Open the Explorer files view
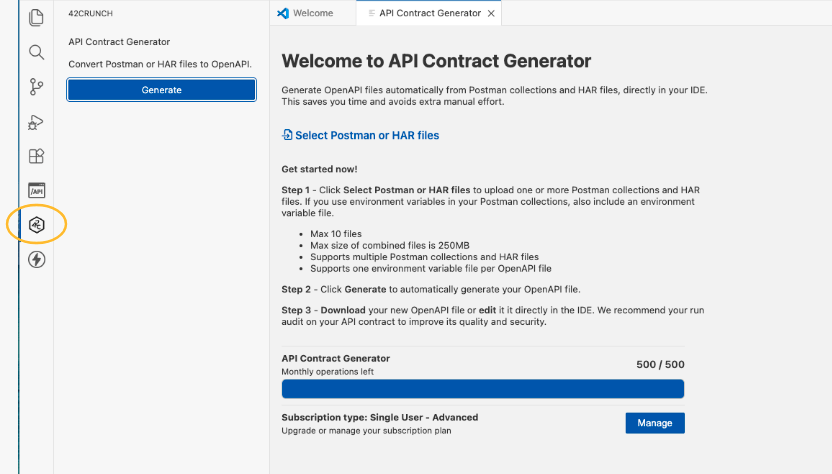 (36, 18)
